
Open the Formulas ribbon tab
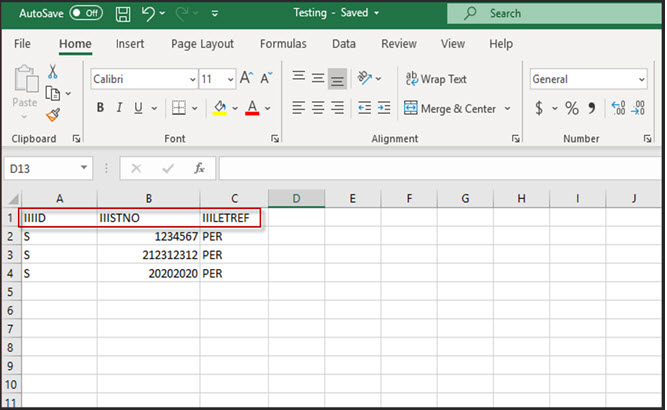click(283, 44)
